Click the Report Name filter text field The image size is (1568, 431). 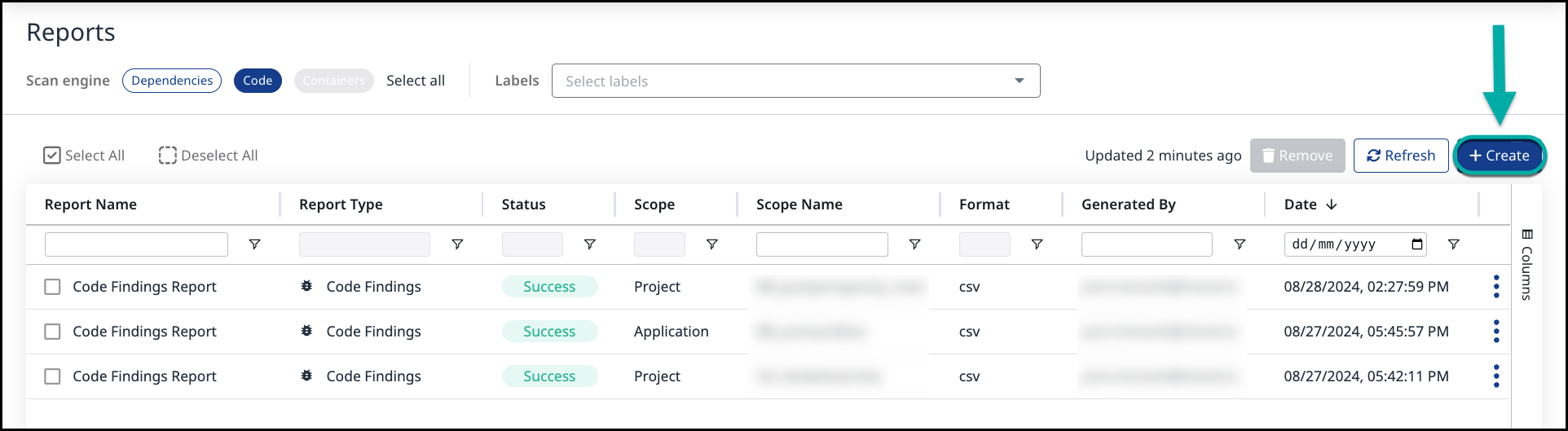pos(136,244)
